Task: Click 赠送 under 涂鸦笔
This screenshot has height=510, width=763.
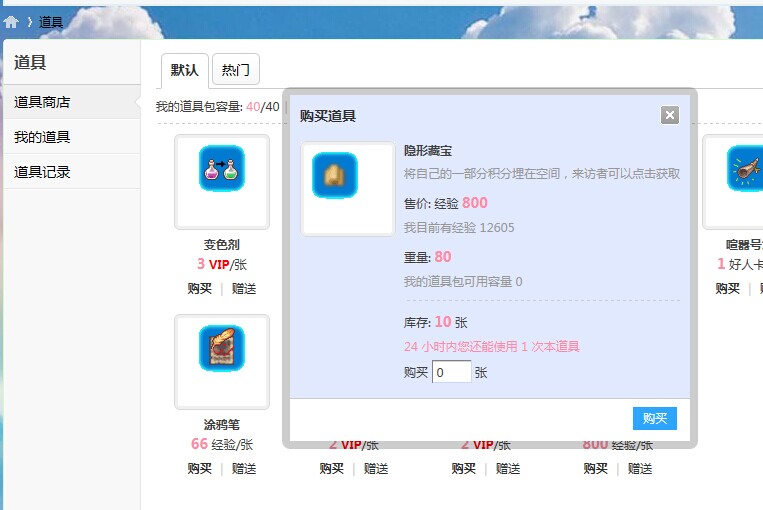Action: click(244, 469)
